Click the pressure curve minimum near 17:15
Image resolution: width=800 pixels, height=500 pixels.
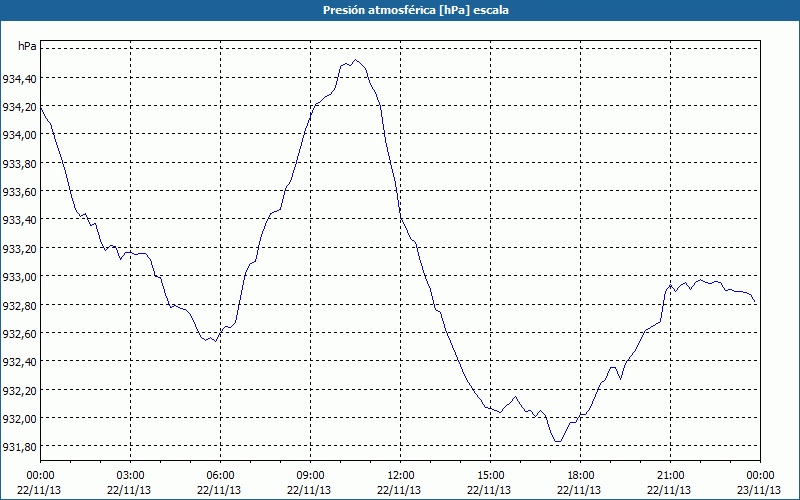click(x=558, y=441)
